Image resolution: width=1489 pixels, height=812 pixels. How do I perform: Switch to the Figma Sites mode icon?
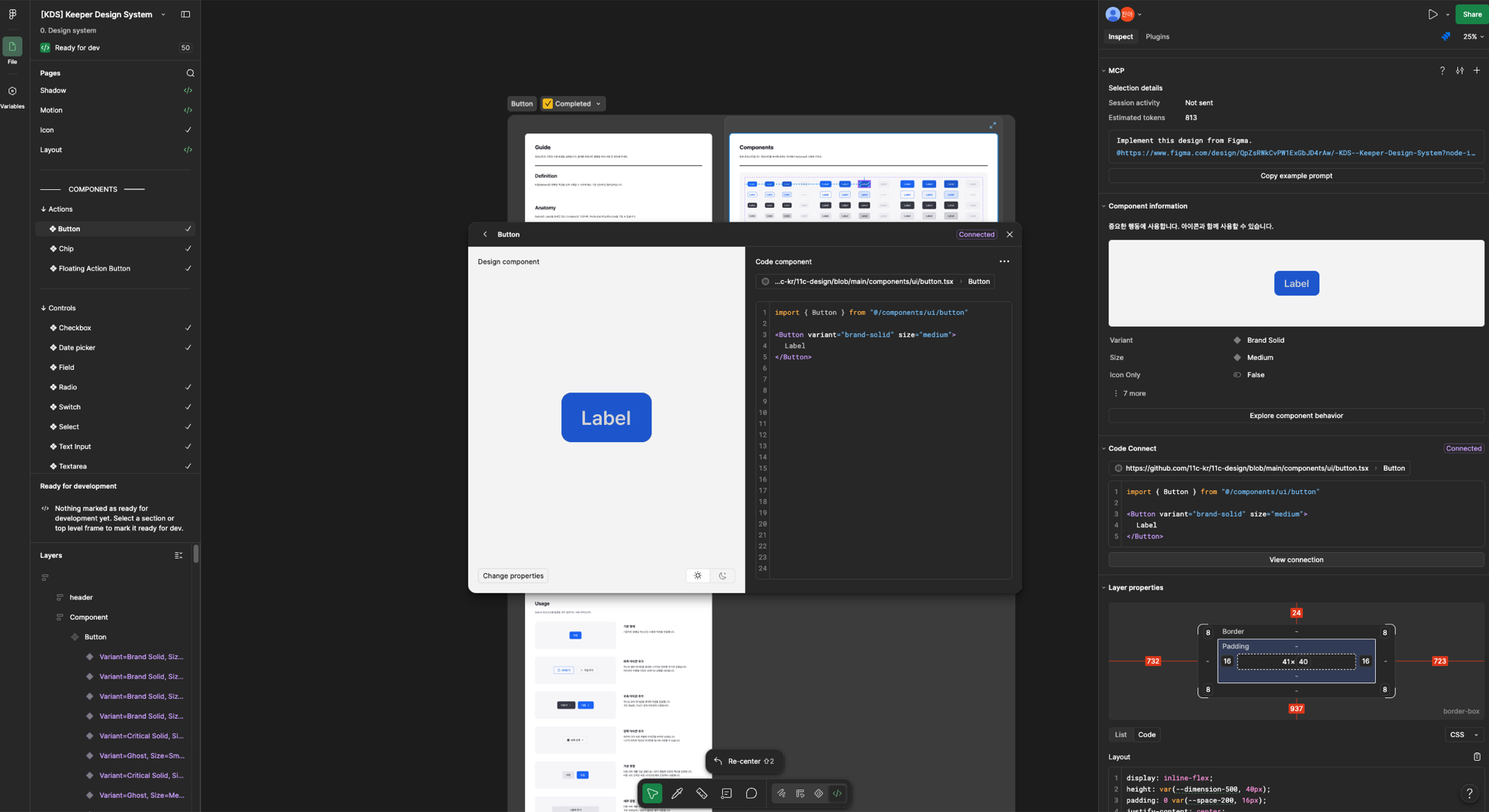[800, 793]
